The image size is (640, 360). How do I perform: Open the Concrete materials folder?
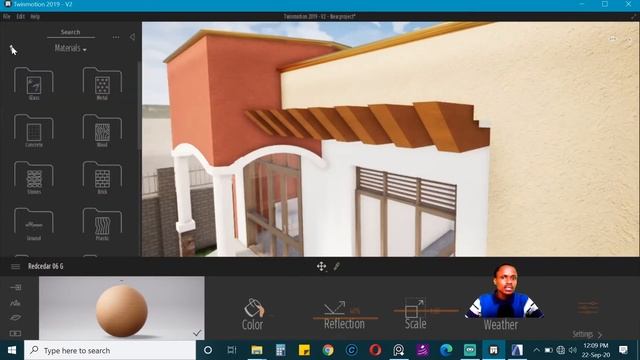pos(34,131)
